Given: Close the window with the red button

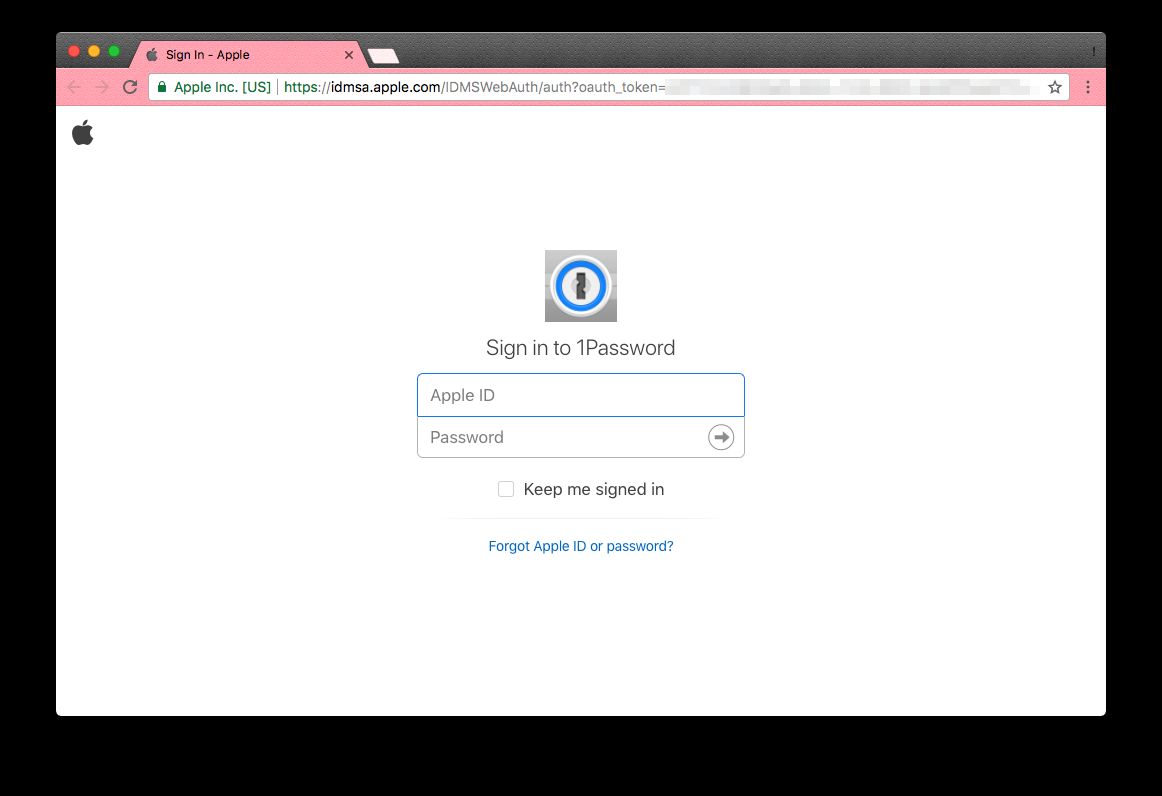Looking at the screenshot, I should tap(74, 51).
